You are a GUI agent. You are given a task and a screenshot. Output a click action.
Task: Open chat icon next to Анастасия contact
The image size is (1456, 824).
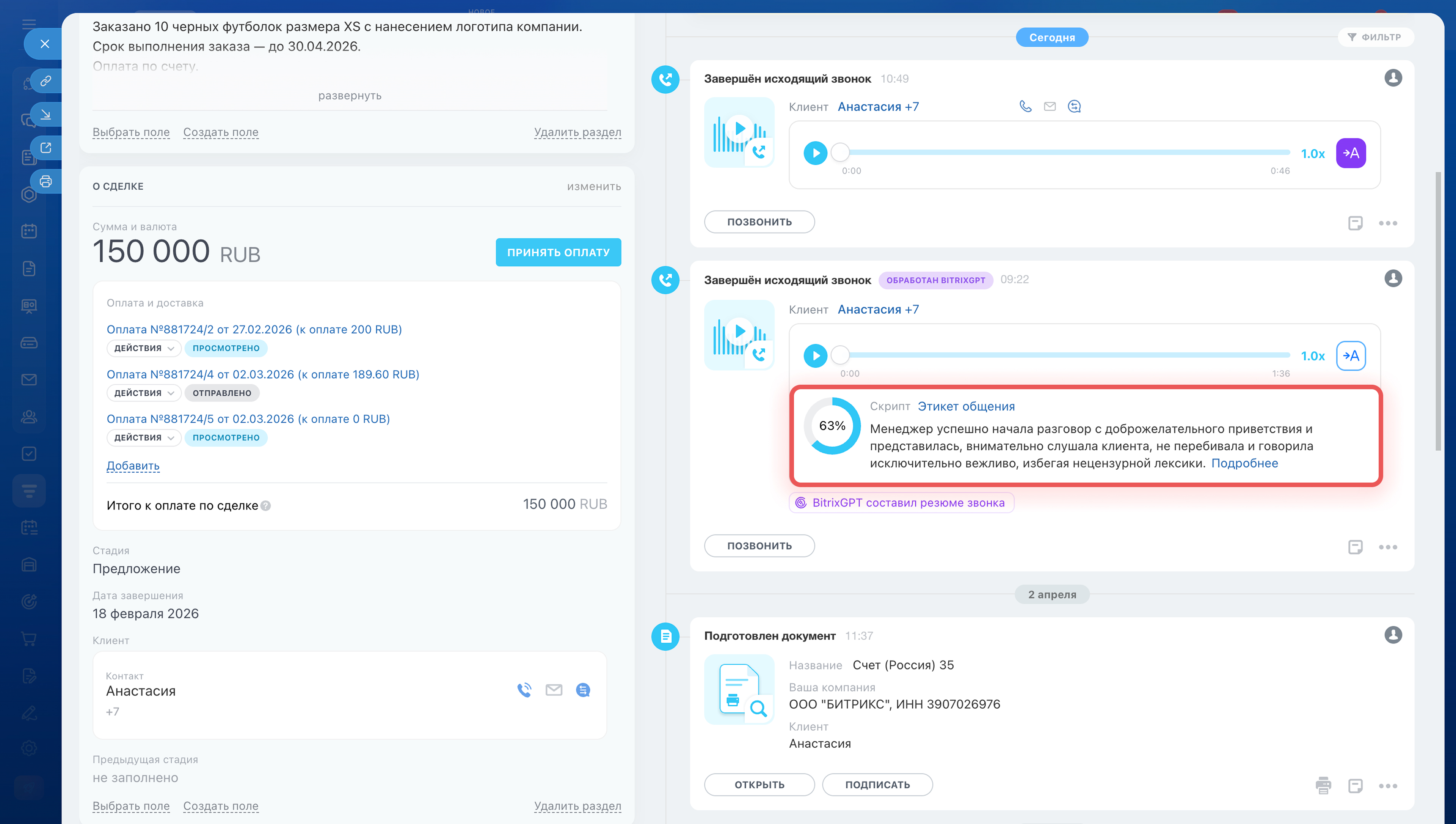(x=583, y=689)
